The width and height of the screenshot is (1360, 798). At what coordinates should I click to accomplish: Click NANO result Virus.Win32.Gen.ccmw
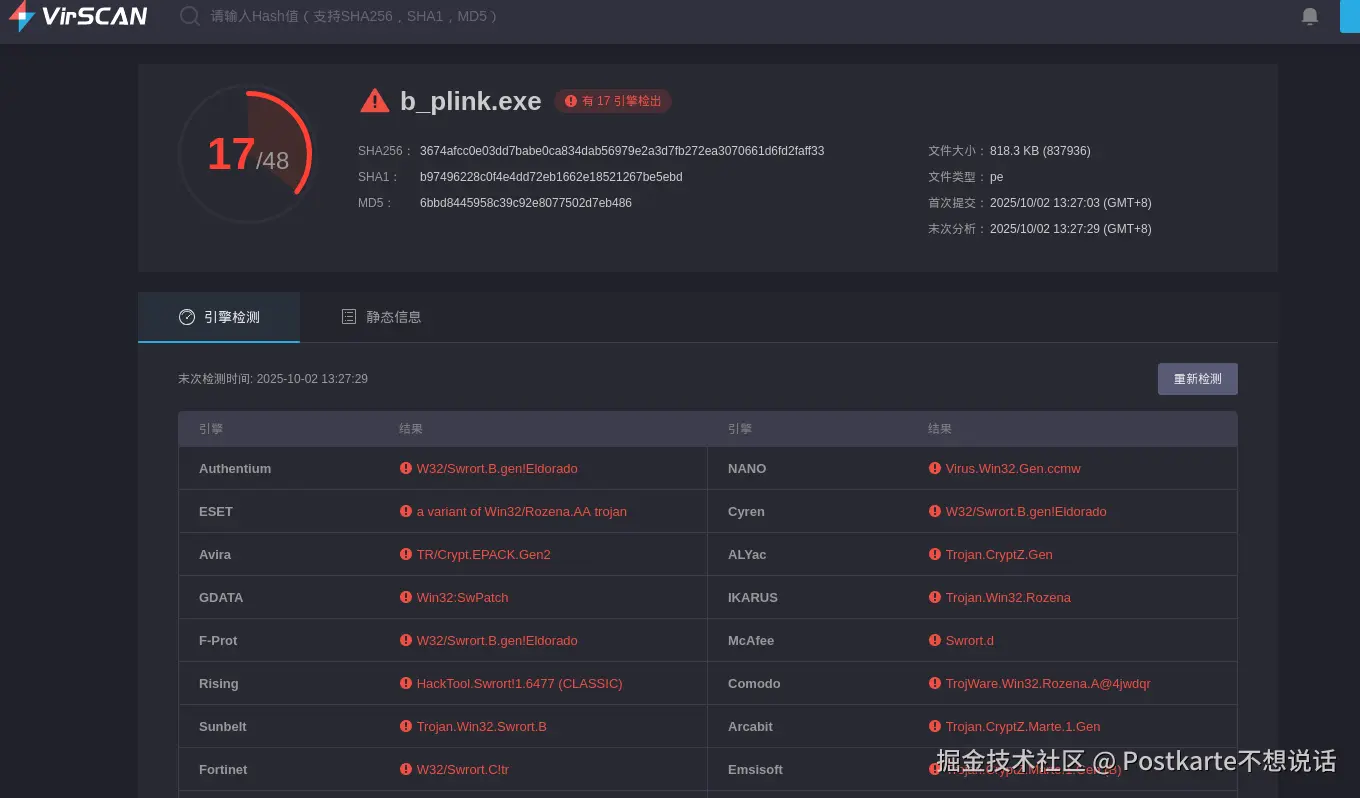coord(1013,468)
